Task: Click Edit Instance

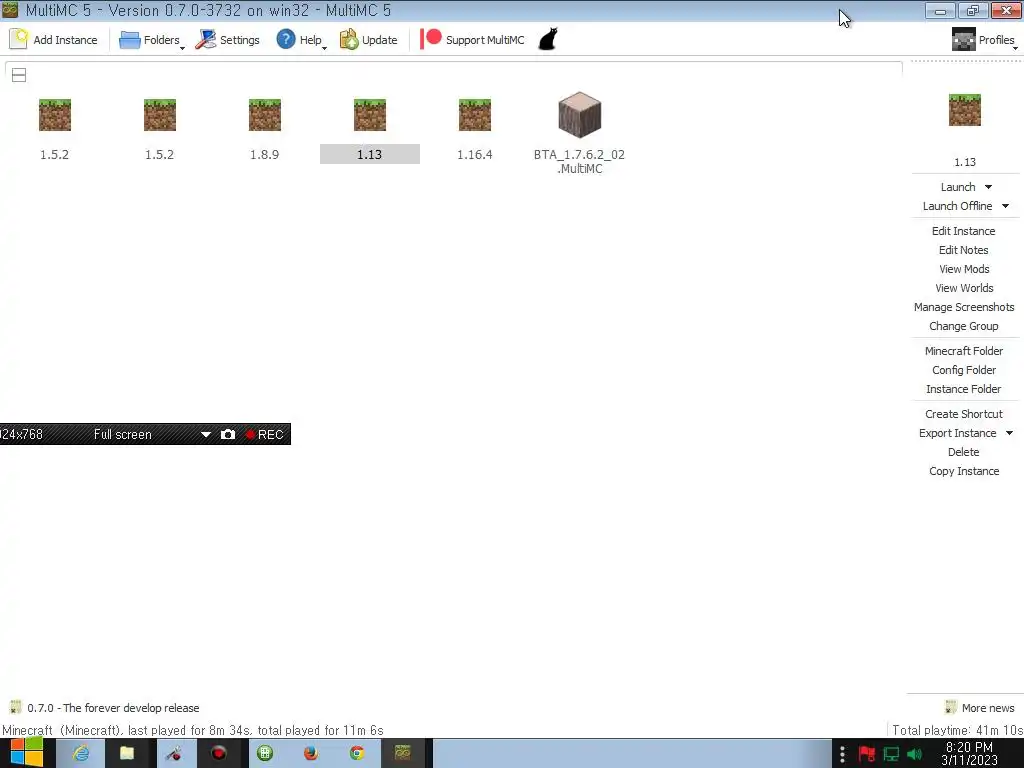Action: point(963,231)
